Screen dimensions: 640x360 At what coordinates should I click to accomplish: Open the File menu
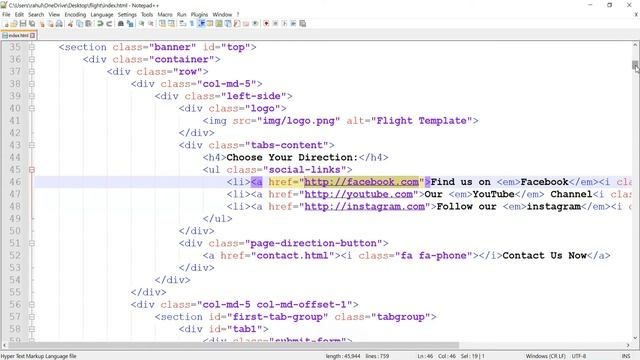click(6, 14)
